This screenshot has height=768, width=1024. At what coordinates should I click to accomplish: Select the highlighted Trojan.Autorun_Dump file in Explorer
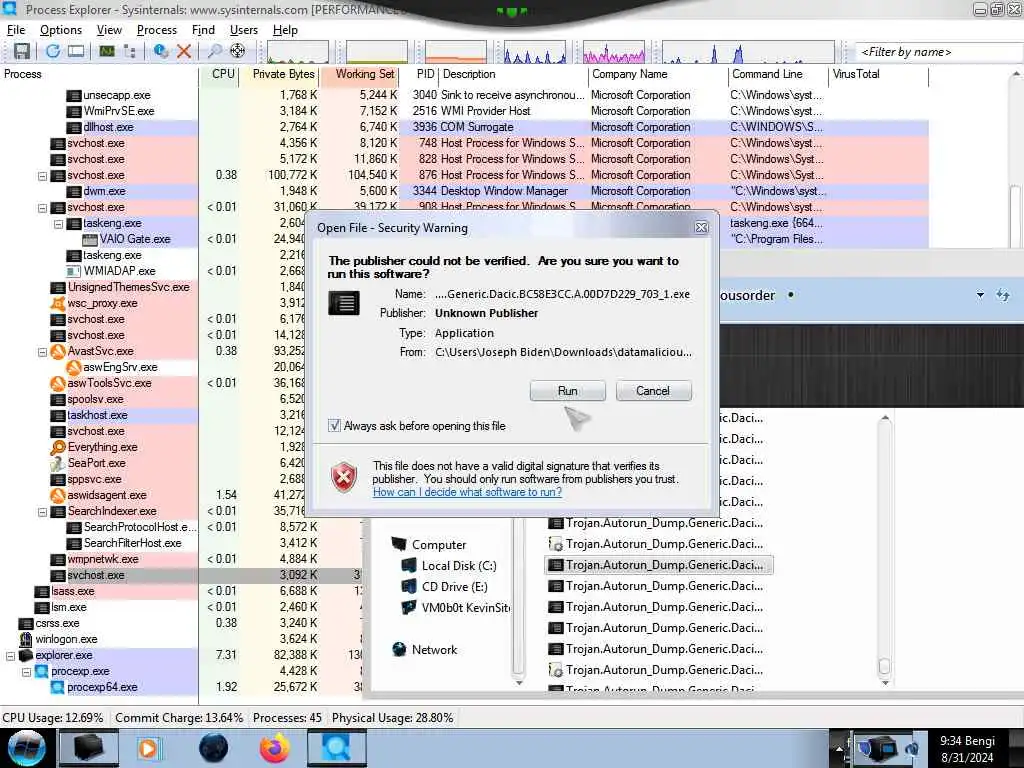coord(658,565)
